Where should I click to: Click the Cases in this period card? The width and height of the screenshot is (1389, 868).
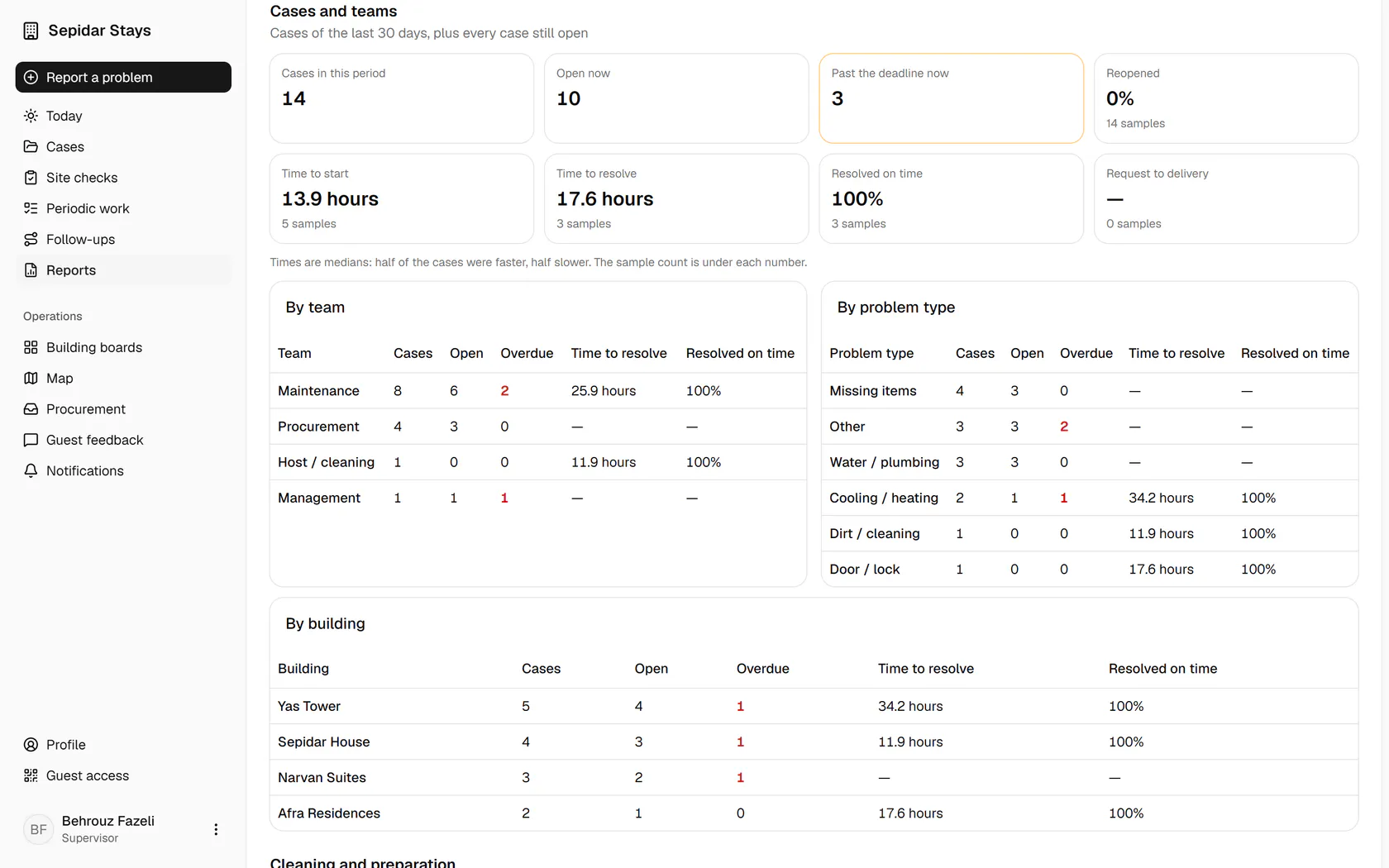click(402, 98)
